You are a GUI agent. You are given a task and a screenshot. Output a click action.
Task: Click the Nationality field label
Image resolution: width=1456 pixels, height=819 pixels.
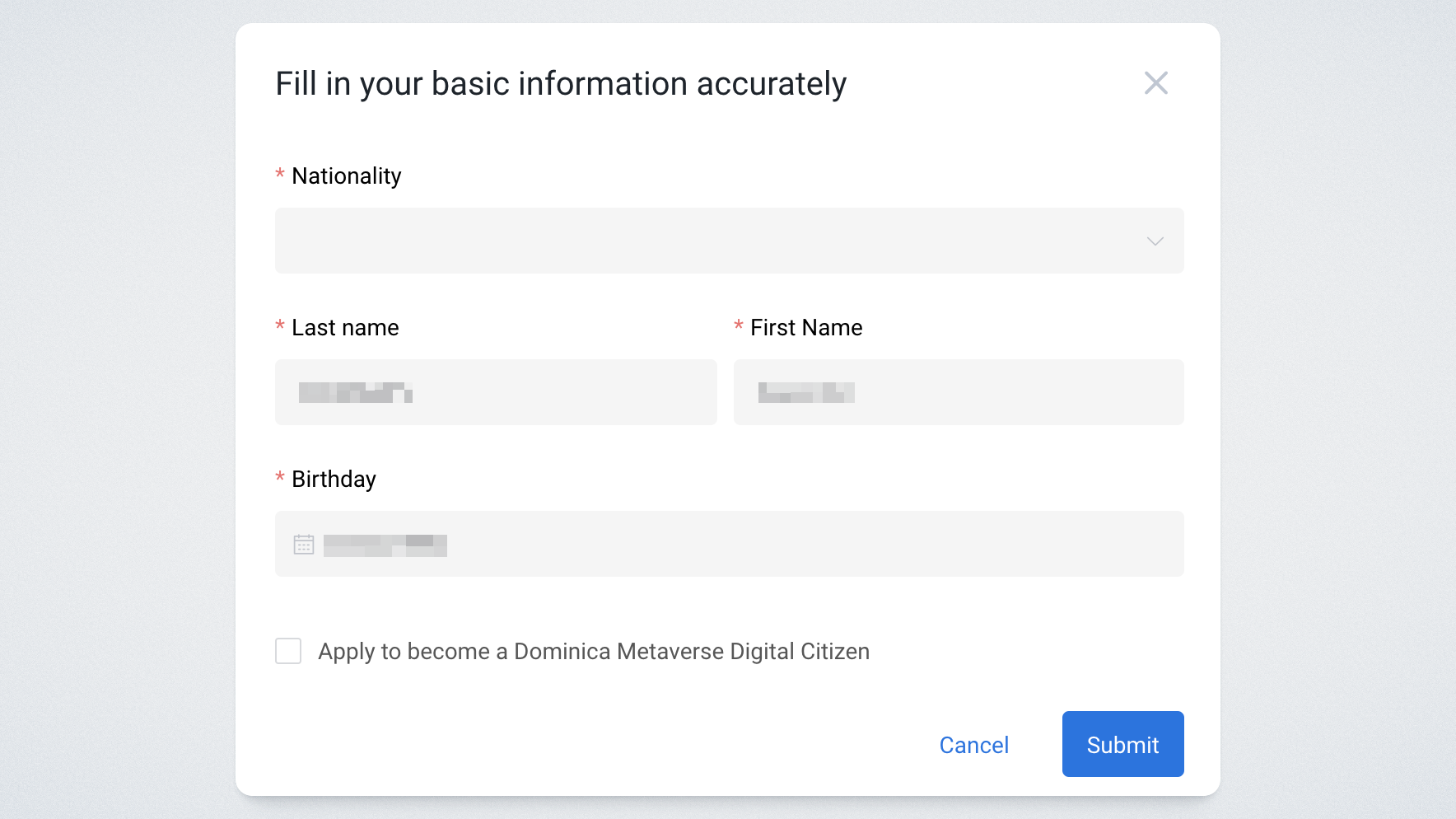coord(346,176)
